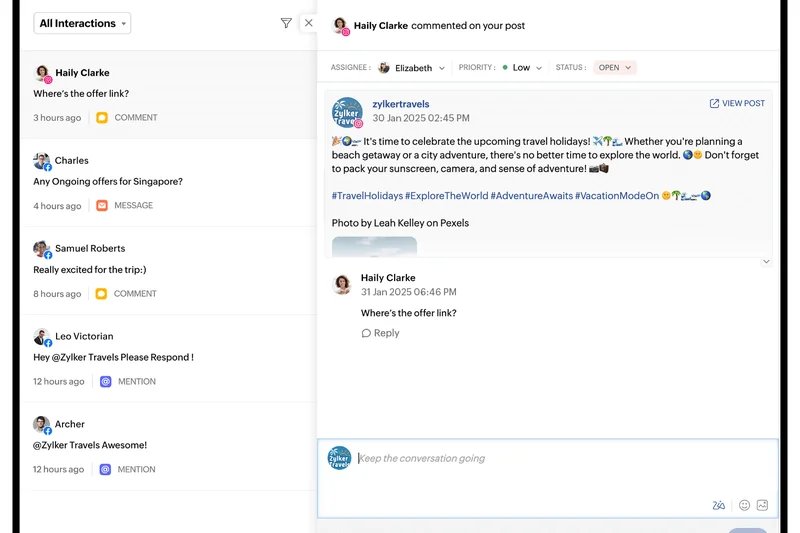Click the 31 Jan 2025 06:46 PM timestamp

click(x=409, y=292)
